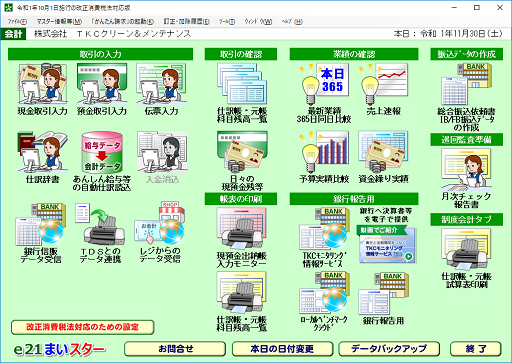The width and height of the screenshot is (512, 363).
Task: Click 銀行へ決算書等を電子で提供 text
Action: click(x=386, y=215)
